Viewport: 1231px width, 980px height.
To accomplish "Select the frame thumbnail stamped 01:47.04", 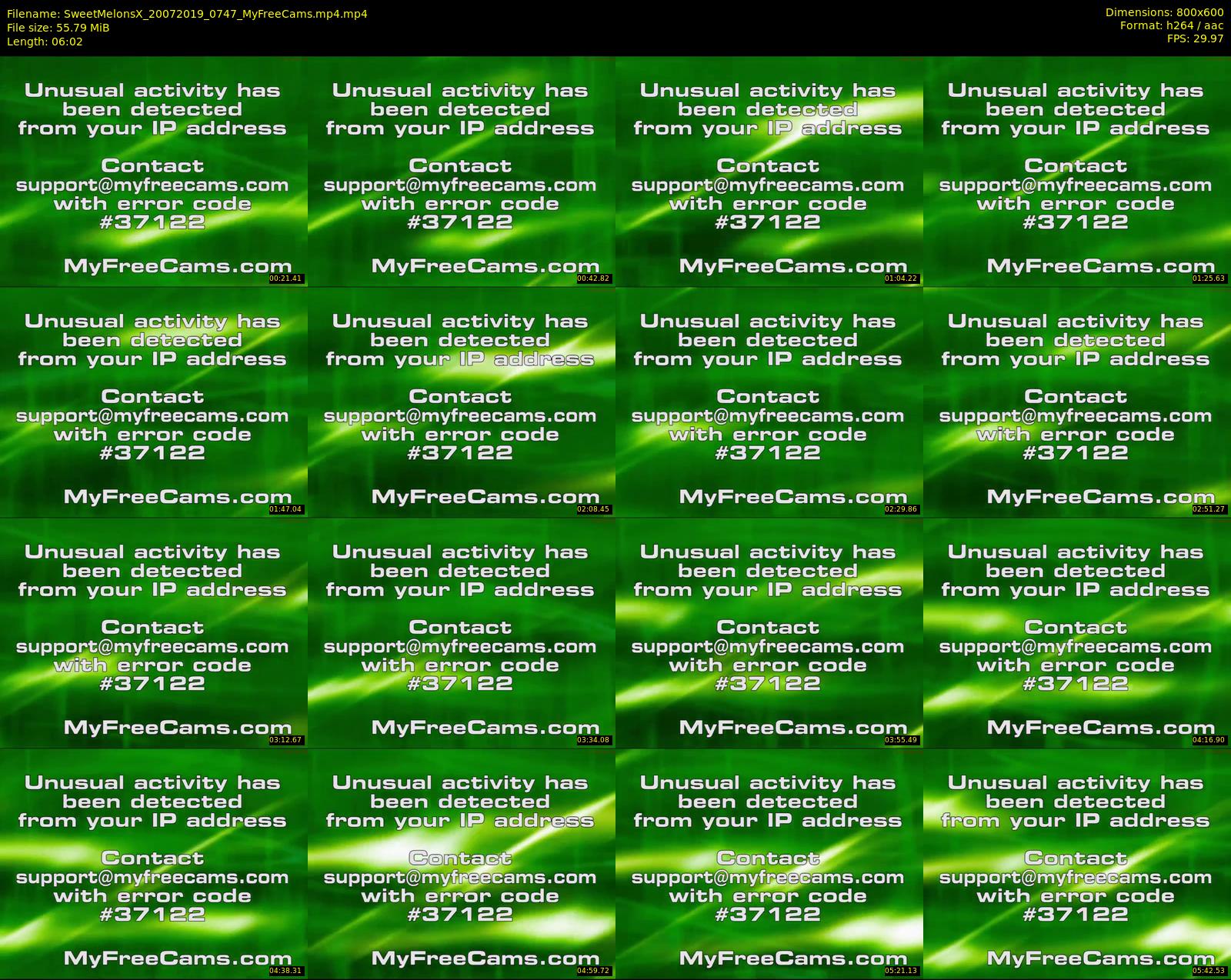I will [x=153, y=402].
